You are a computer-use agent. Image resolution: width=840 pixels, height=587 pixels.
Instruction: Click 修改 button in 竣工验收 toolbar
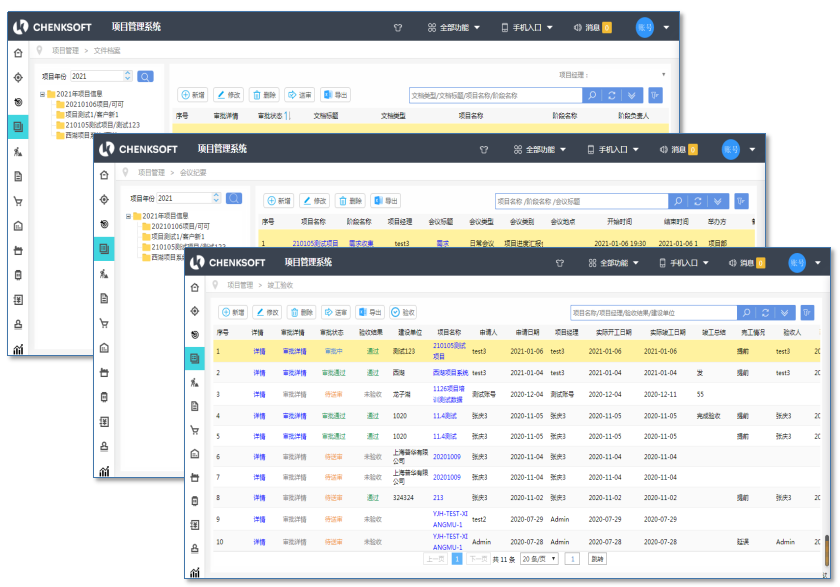pyautogui.click(x=267, y=312)
